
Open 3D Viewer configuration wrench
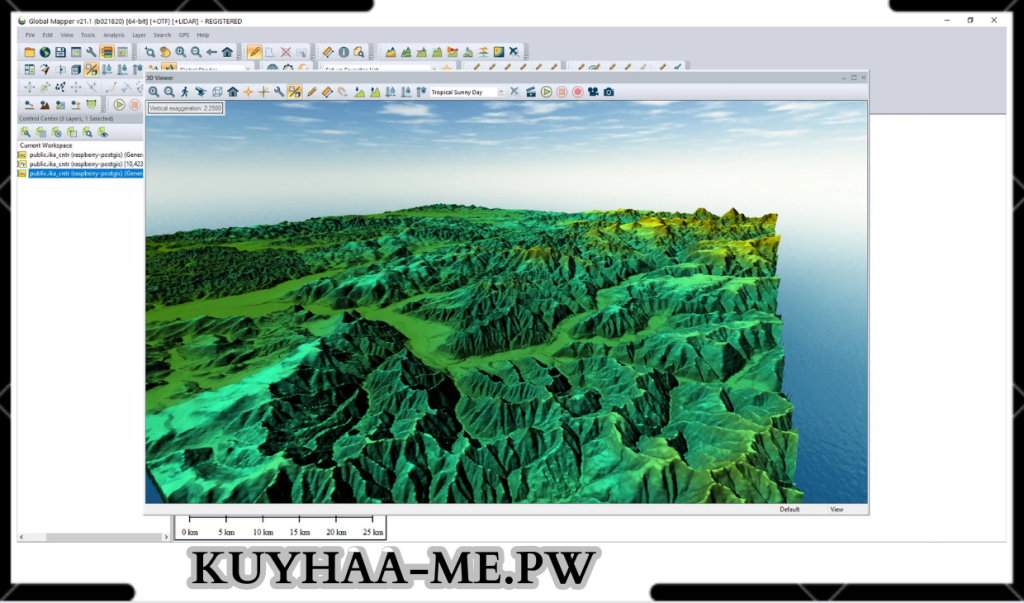point(279,92)
